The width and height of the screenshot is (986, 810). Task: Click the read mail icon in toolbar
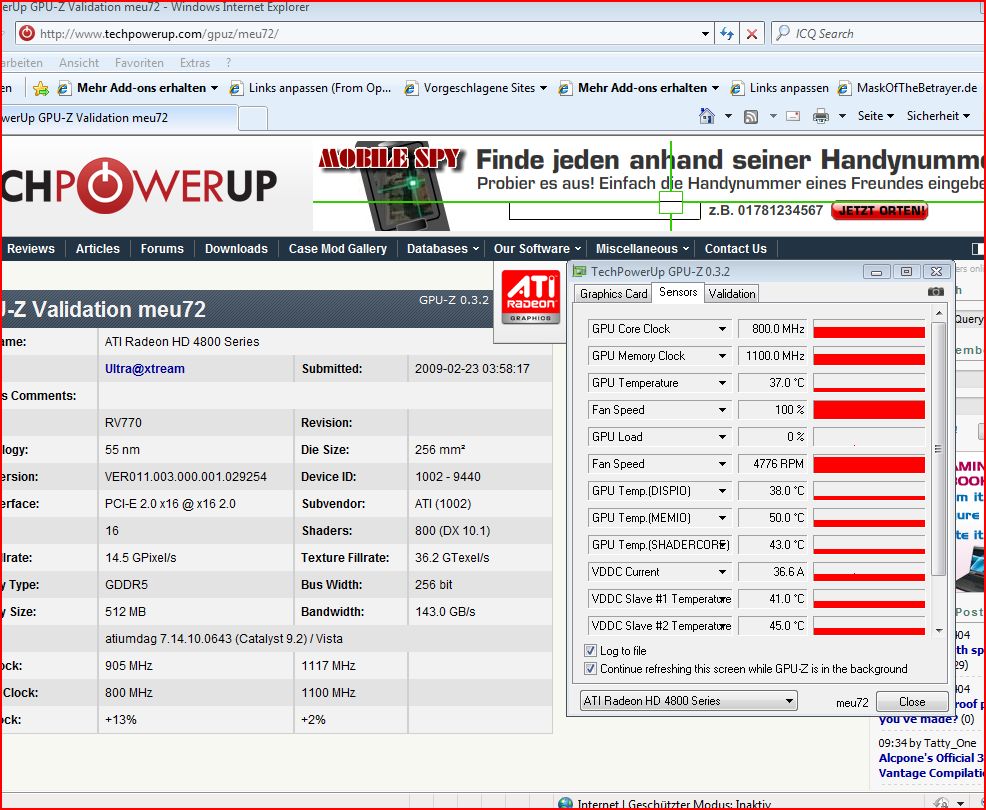[793, 116]
